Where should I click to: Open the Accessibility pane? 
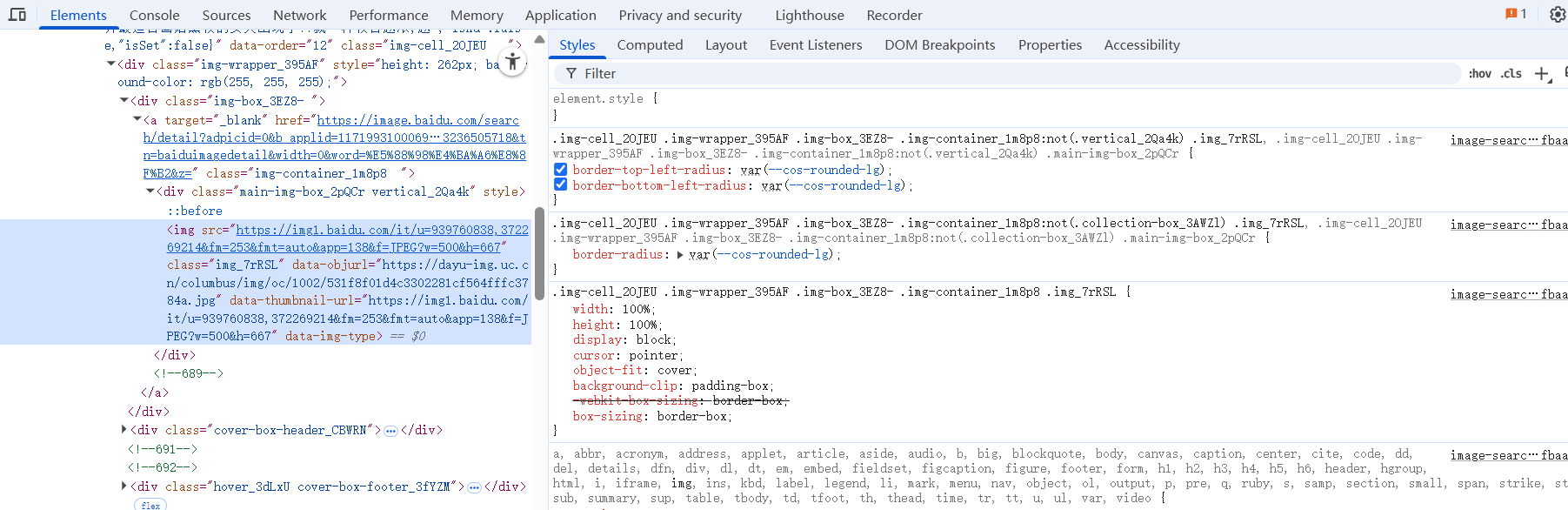(1142, 44)
